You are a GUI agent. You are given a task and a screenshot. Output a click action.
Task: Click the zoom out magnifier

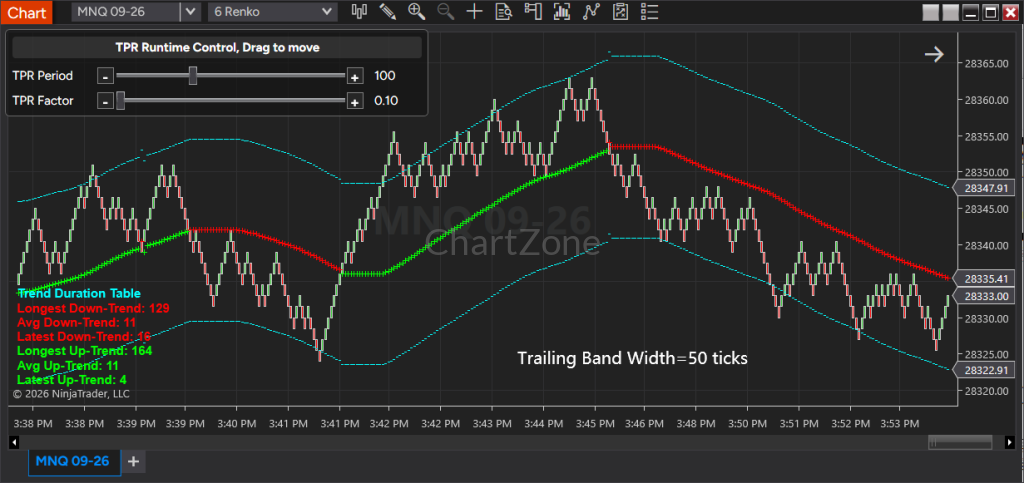coord(445,11)
